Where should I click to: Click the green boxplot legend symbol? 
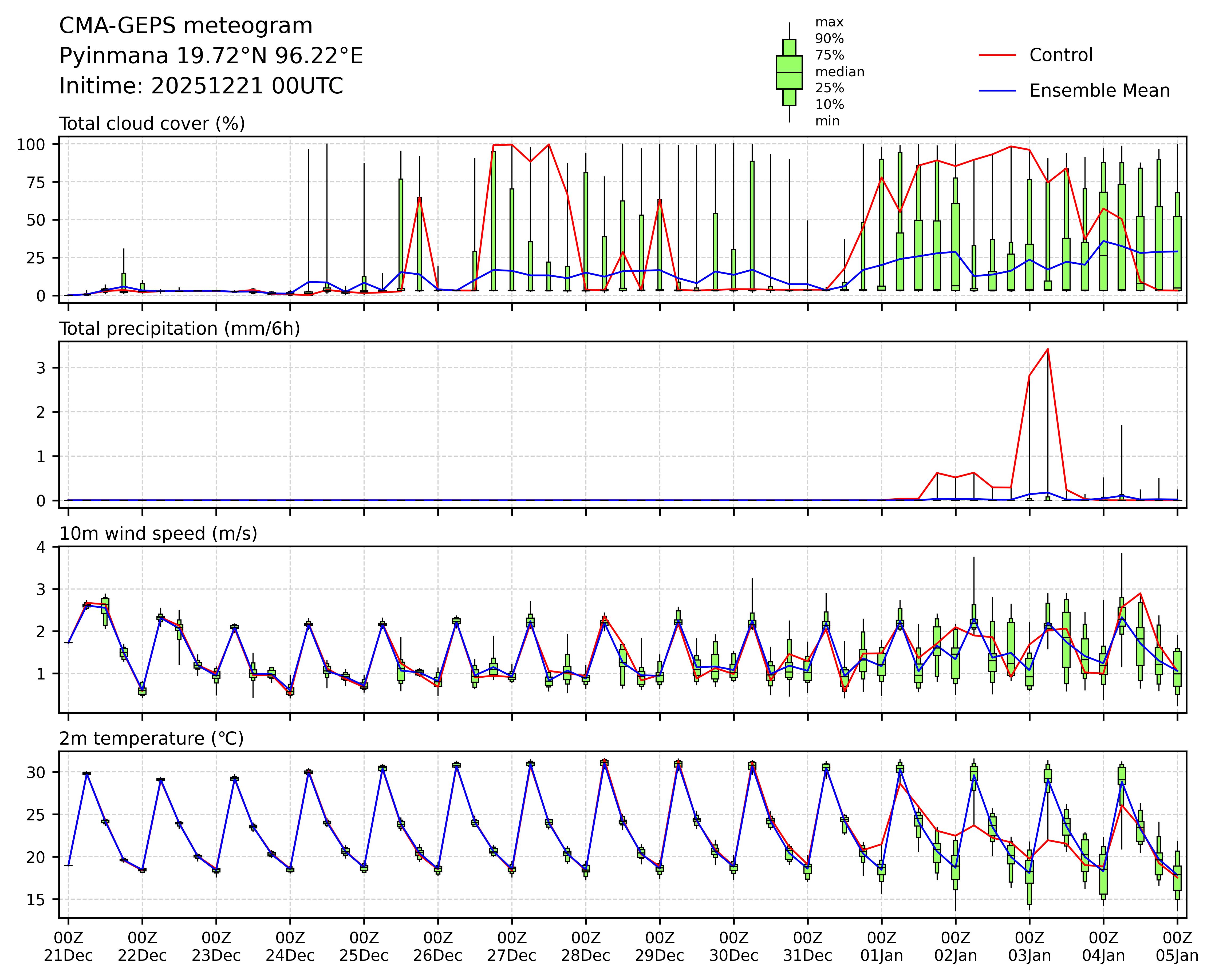pos(789,72)
